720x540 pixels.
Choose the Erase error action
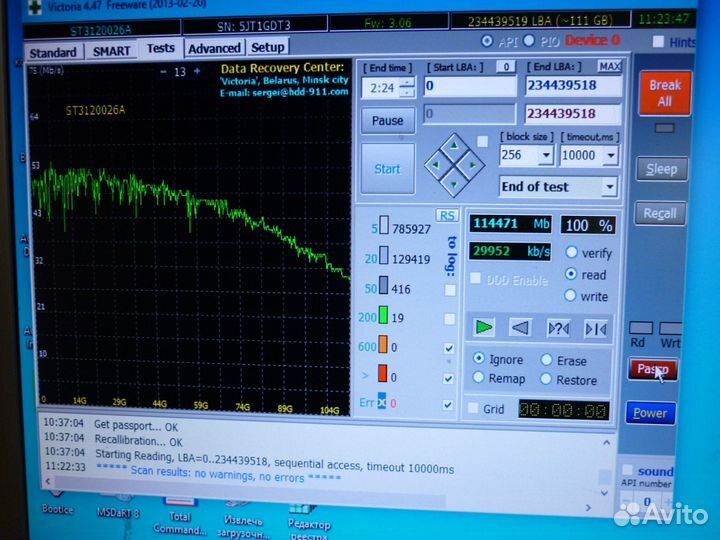(546, 360)
